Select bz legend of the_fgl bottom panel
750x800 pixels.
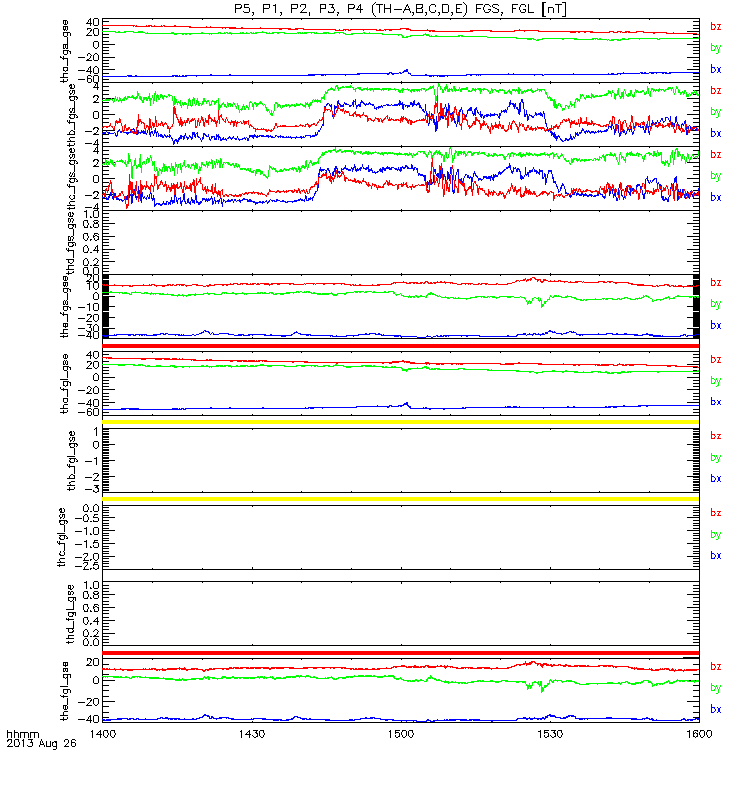click(716, 667)
